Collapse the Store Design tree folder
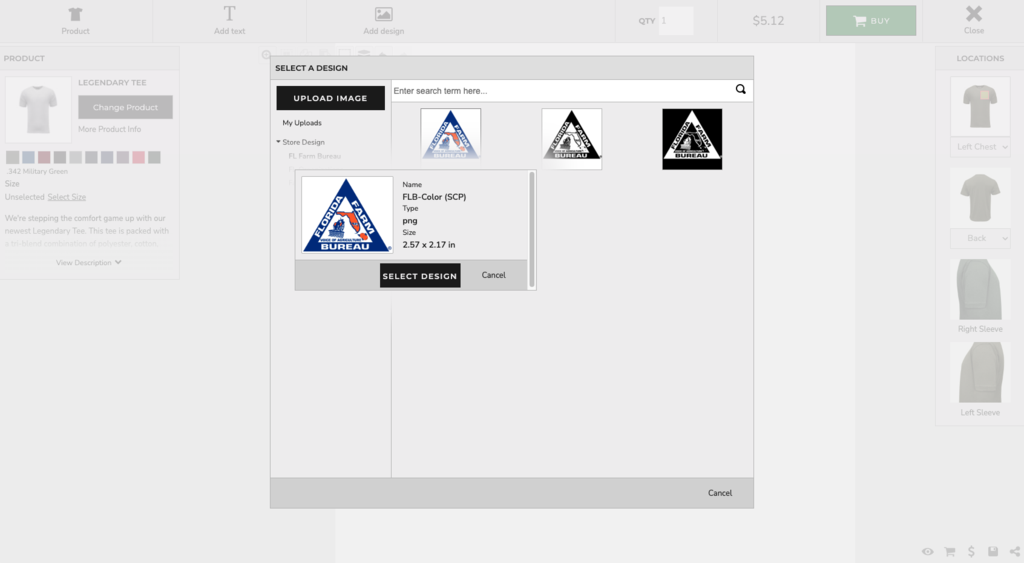 click(x=279, y=142)
